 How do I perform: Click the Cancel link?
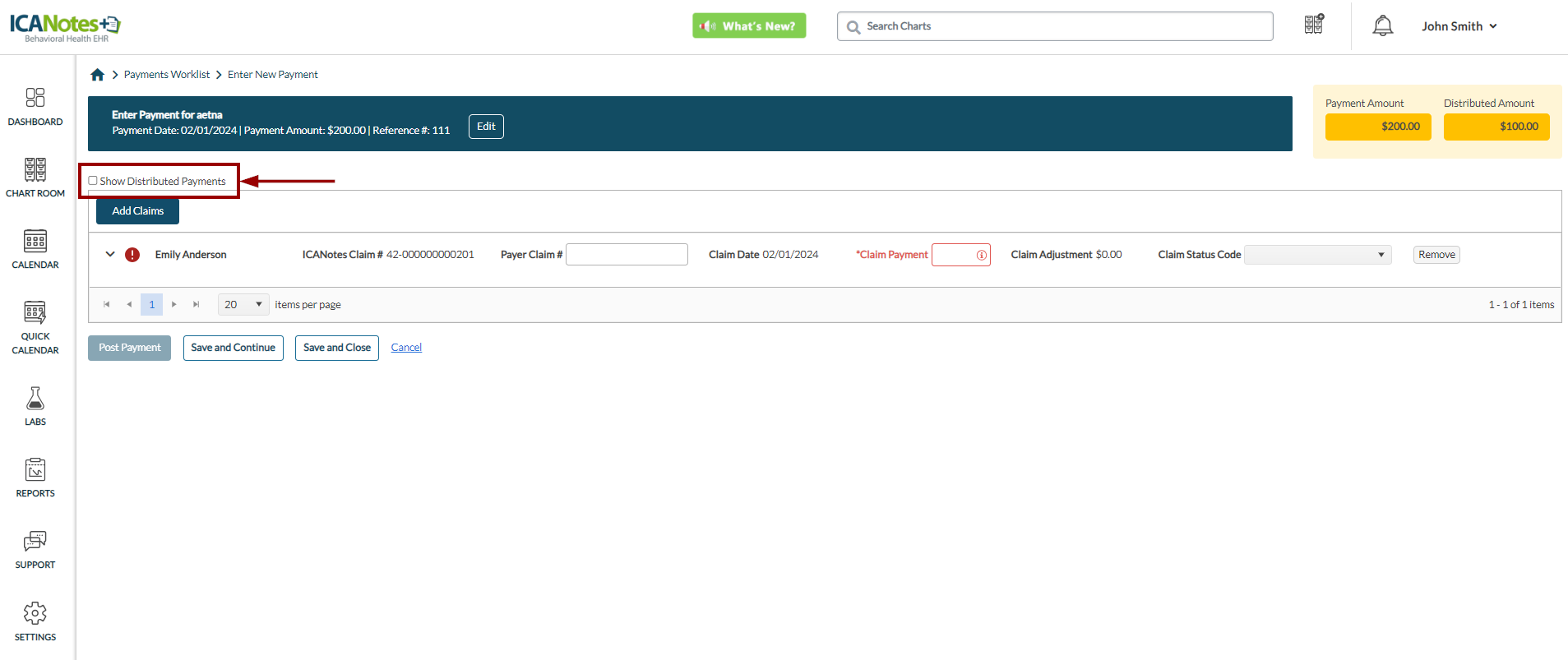click(x=406, y=348)
